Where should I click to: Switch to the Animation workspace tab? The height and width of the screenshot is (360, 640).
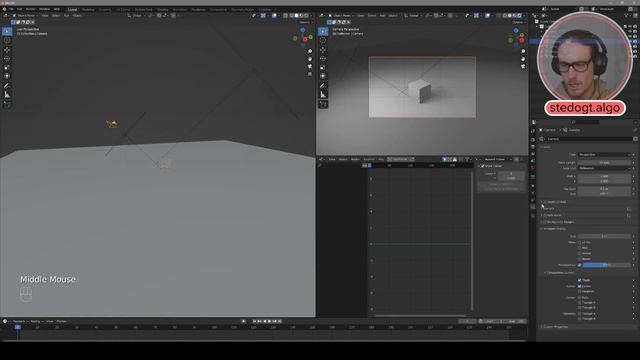coord(180,9)
